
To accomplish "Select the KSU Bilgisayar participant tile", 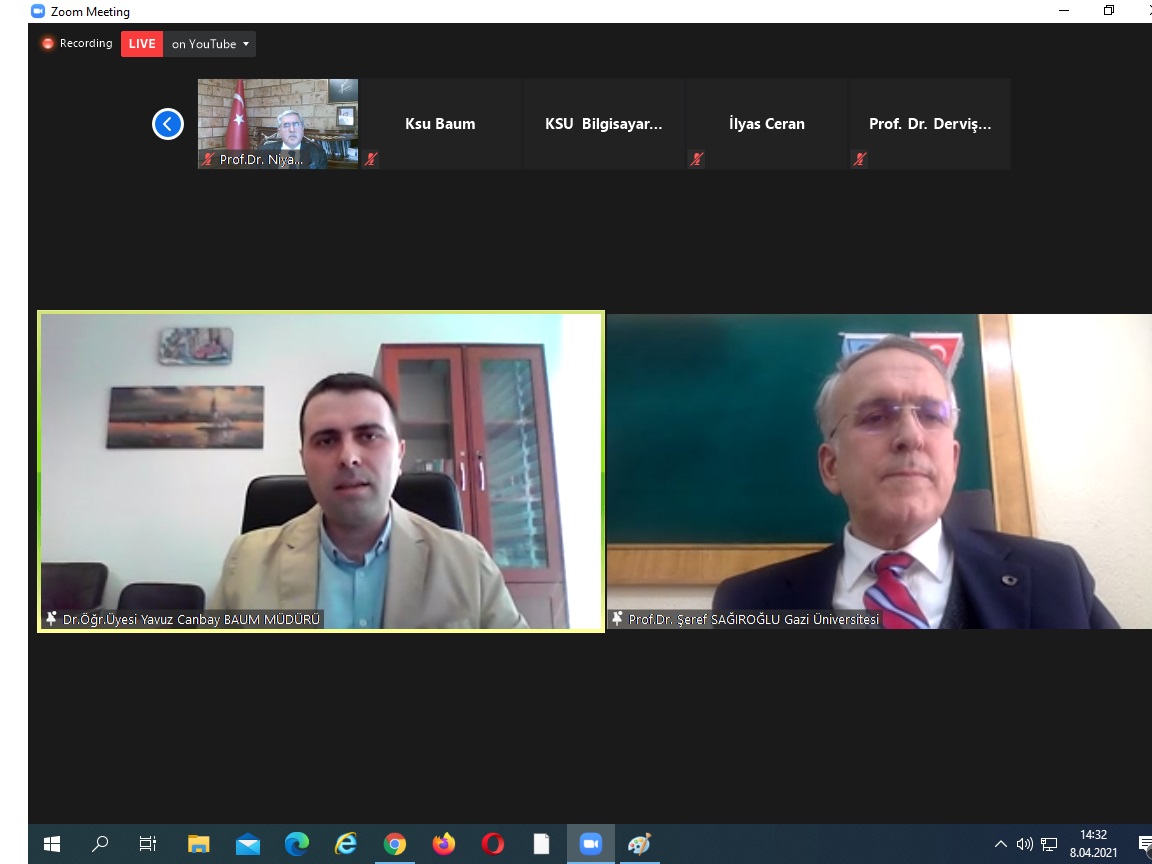I will (603, 124).
